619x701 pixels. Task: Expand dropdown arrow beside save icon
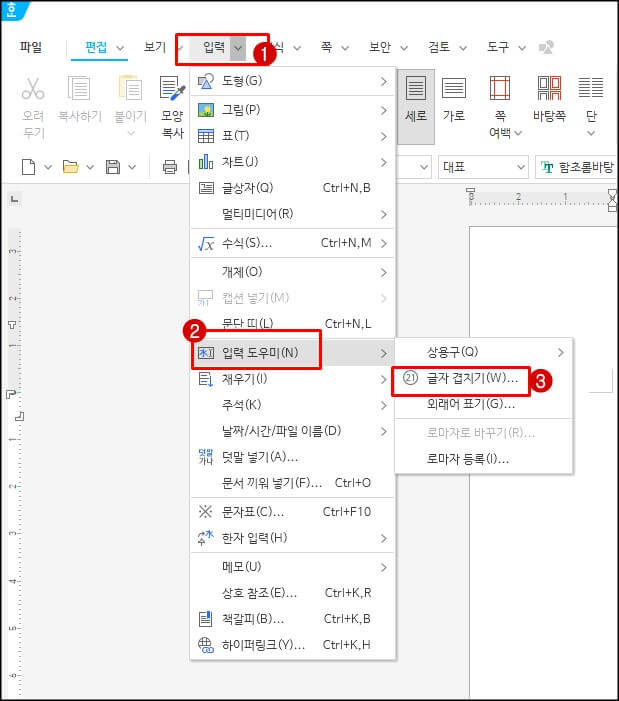(132, 167)
